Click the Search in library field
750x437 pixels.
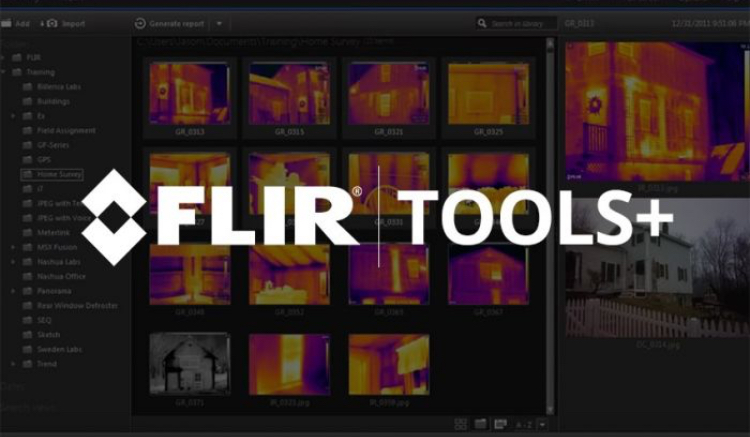tap(517, 23)
